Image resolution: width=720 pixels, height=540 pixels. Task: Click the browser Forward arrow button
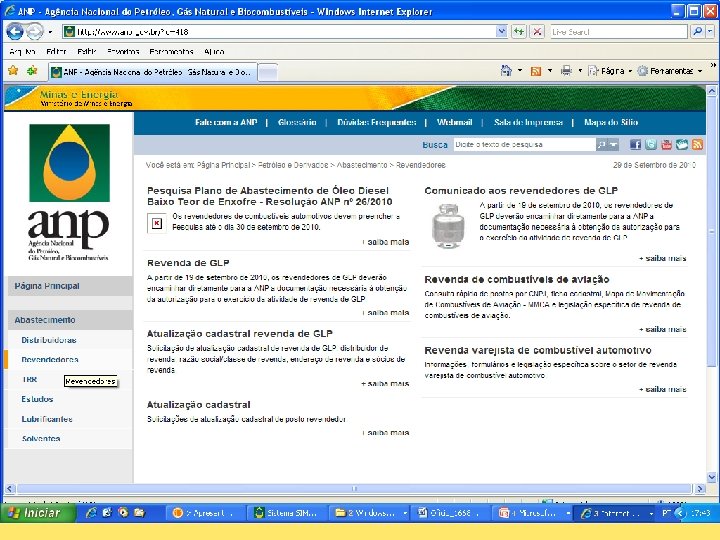coord(34,32)
